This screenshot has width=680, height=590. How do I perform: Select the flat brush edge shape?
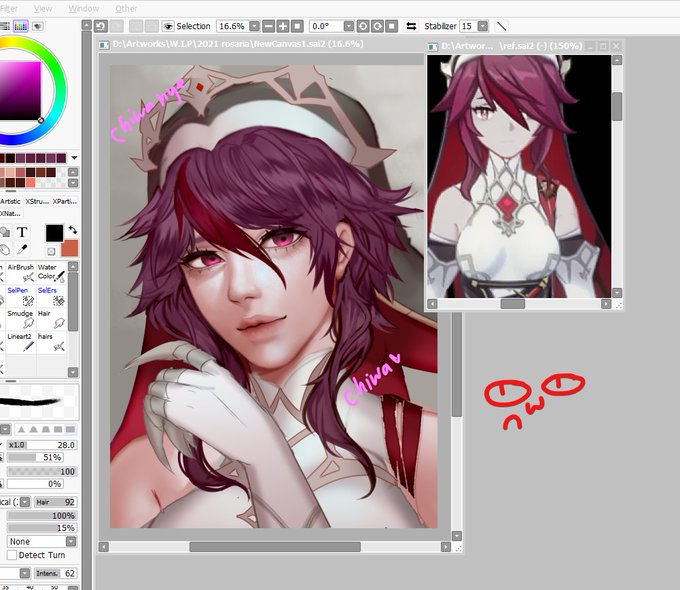coord(70,429)
